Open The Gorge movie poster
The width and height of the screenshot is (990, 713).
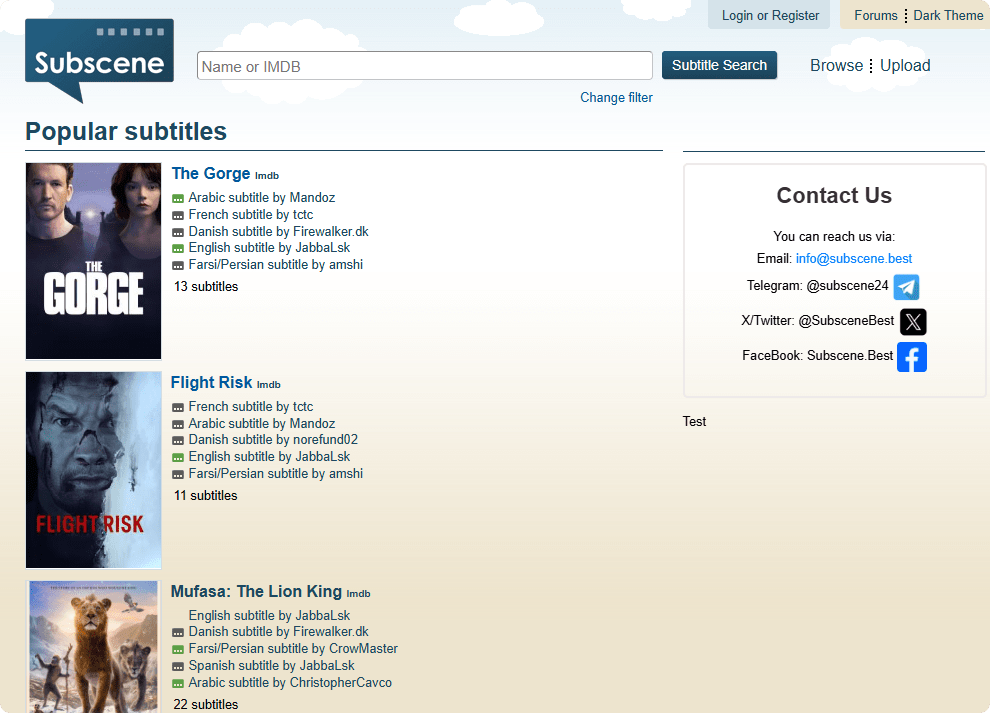93,260
